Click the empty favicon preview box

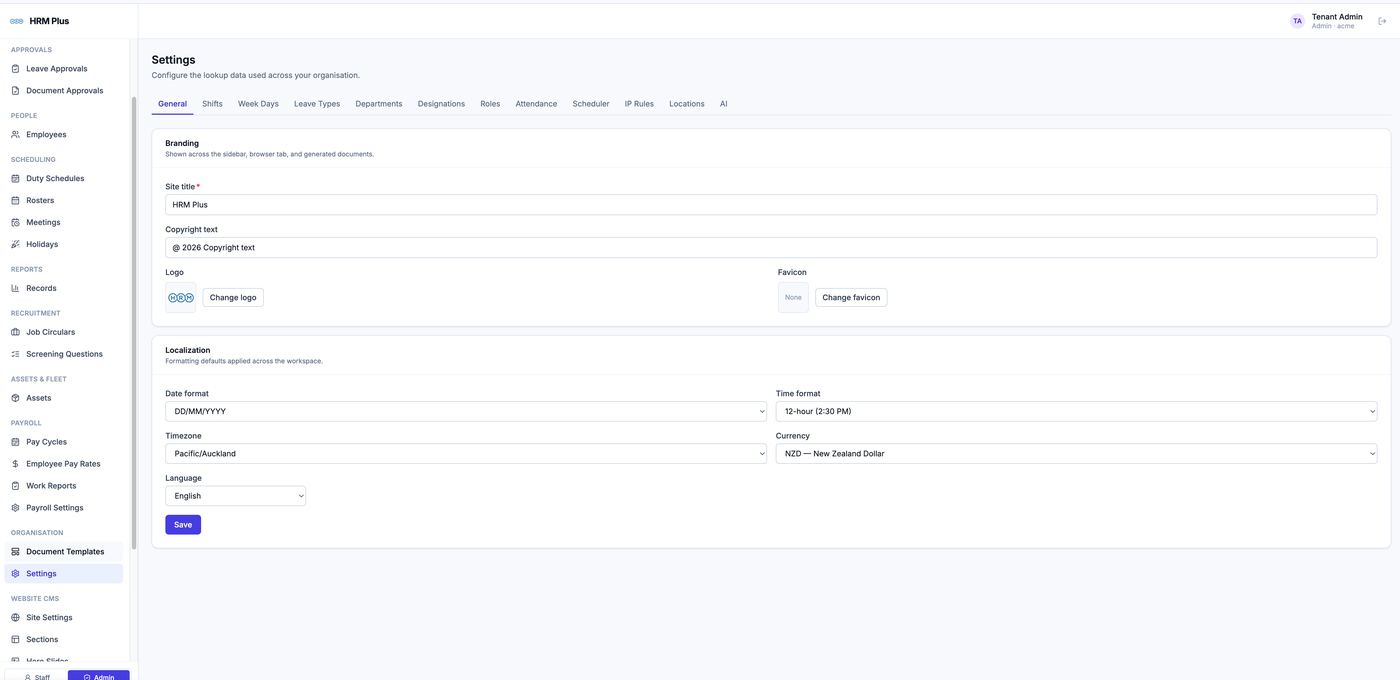793,298
